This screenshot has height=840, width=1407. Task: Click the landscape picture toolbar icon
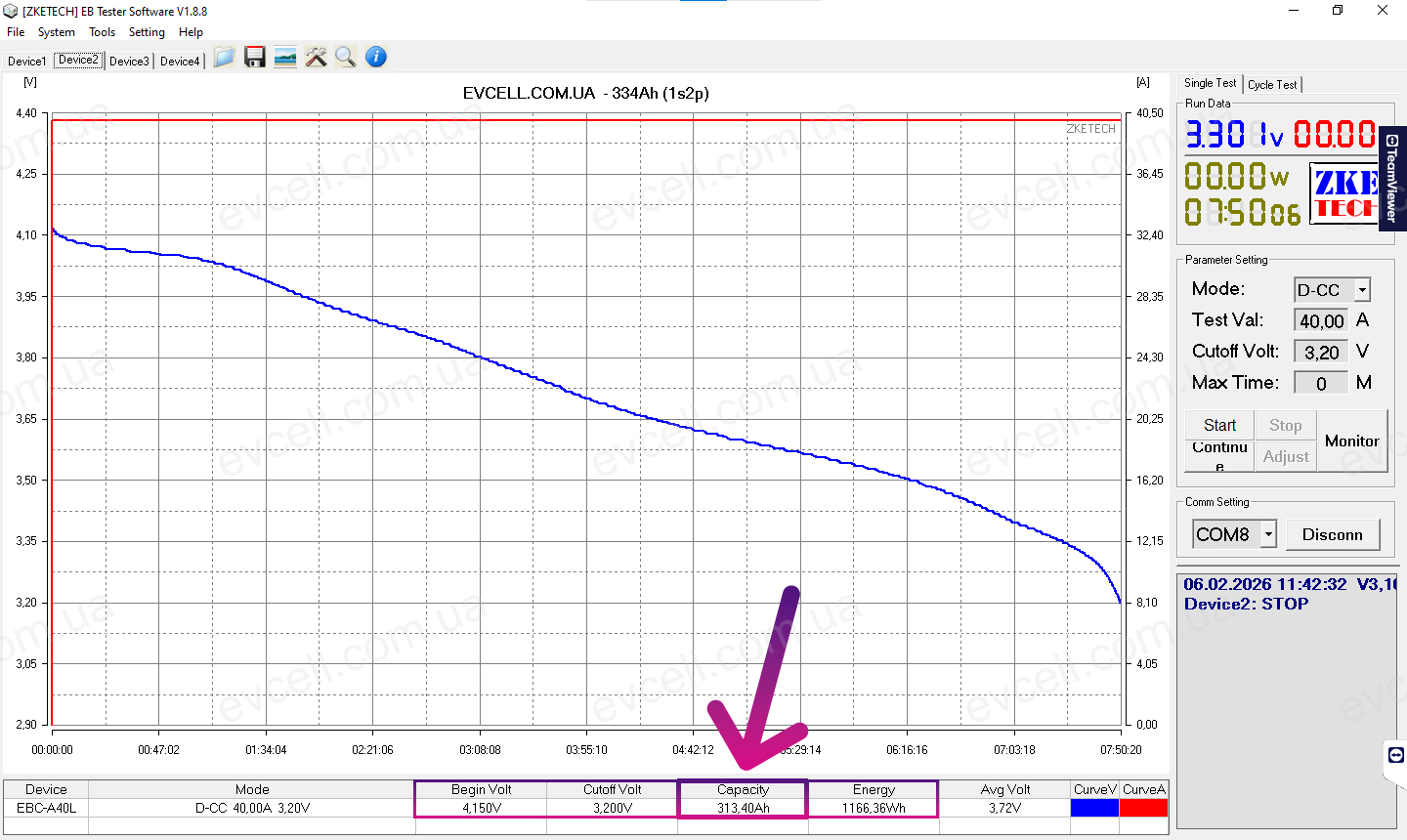[285, 58]
